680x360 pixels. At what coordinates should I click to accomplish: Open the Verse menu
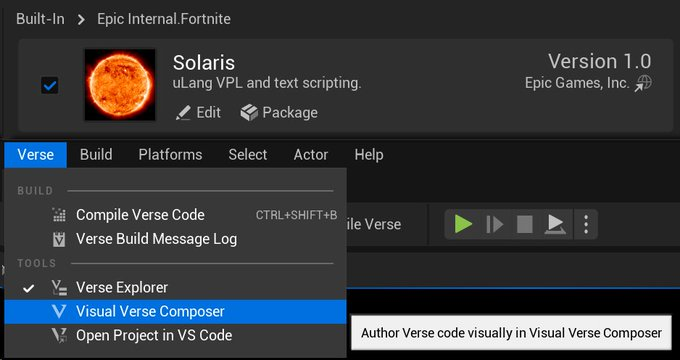click(36, 155)
